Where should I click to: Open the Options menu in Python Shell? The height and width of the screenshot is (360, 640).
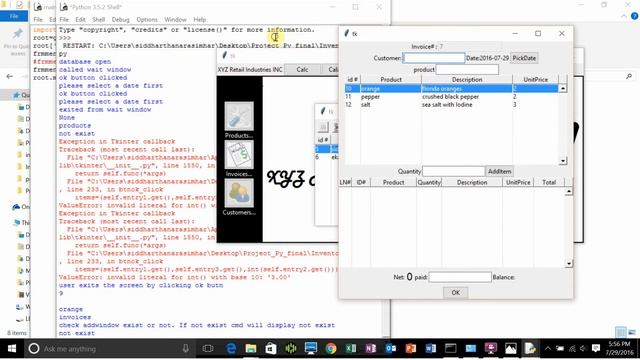(147, 20)
